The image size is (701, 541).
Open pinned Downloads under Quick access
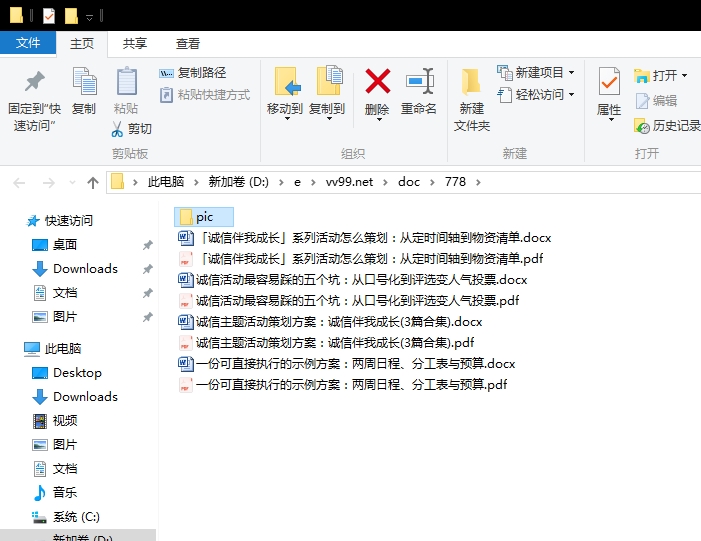(x=75, y=269)
